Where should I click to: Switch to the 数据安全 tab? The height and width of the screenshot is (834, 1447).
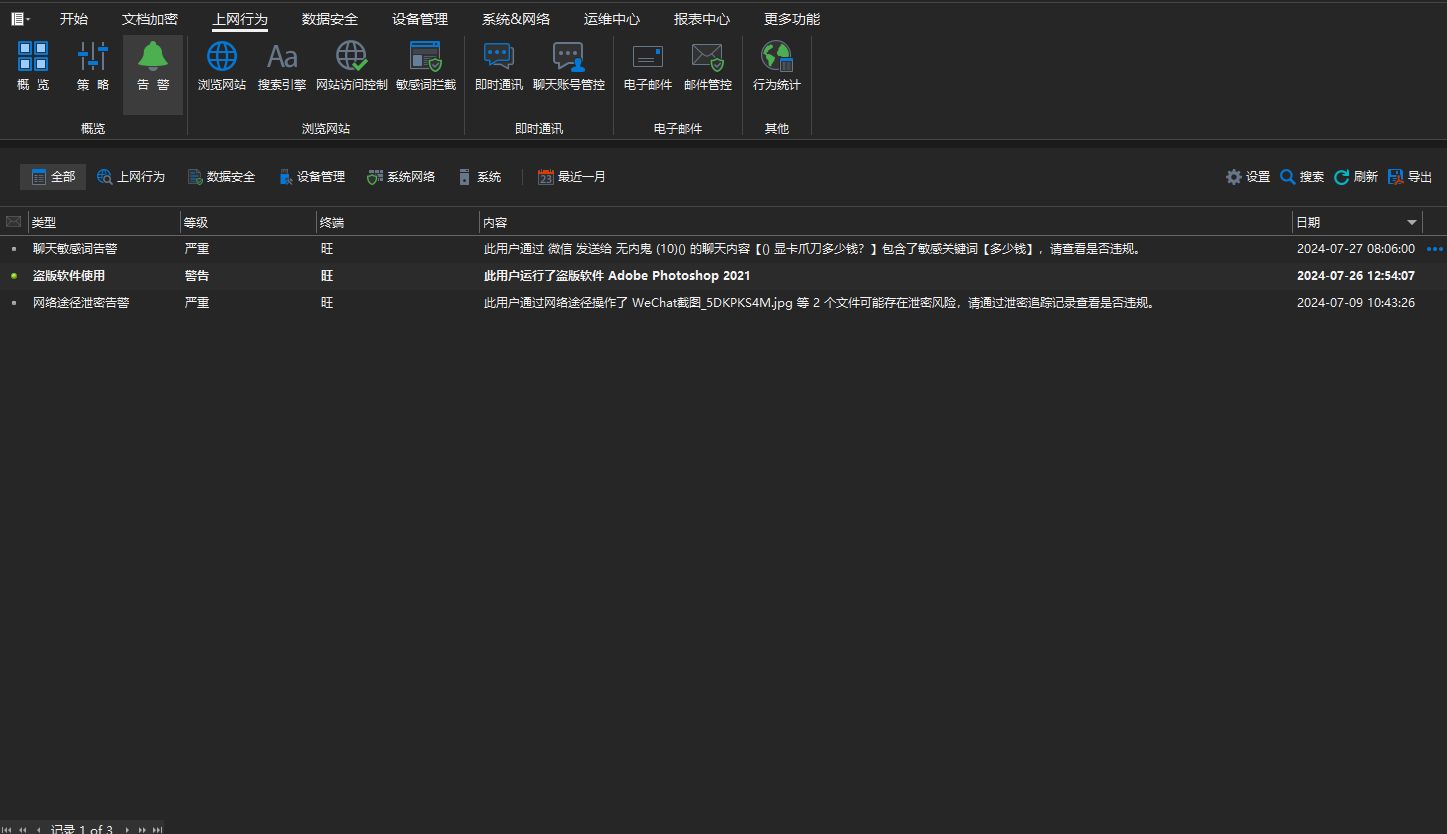click(330, 19)
